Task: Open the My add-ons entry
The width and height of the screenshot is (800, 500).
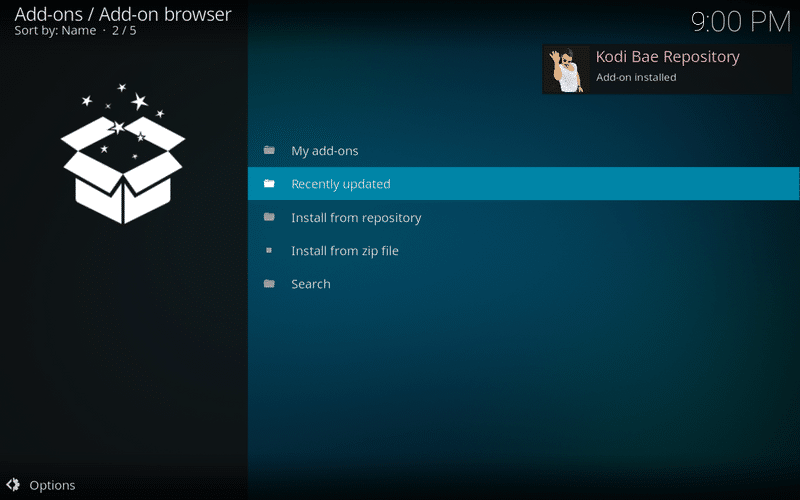Action: coord(324,151)
